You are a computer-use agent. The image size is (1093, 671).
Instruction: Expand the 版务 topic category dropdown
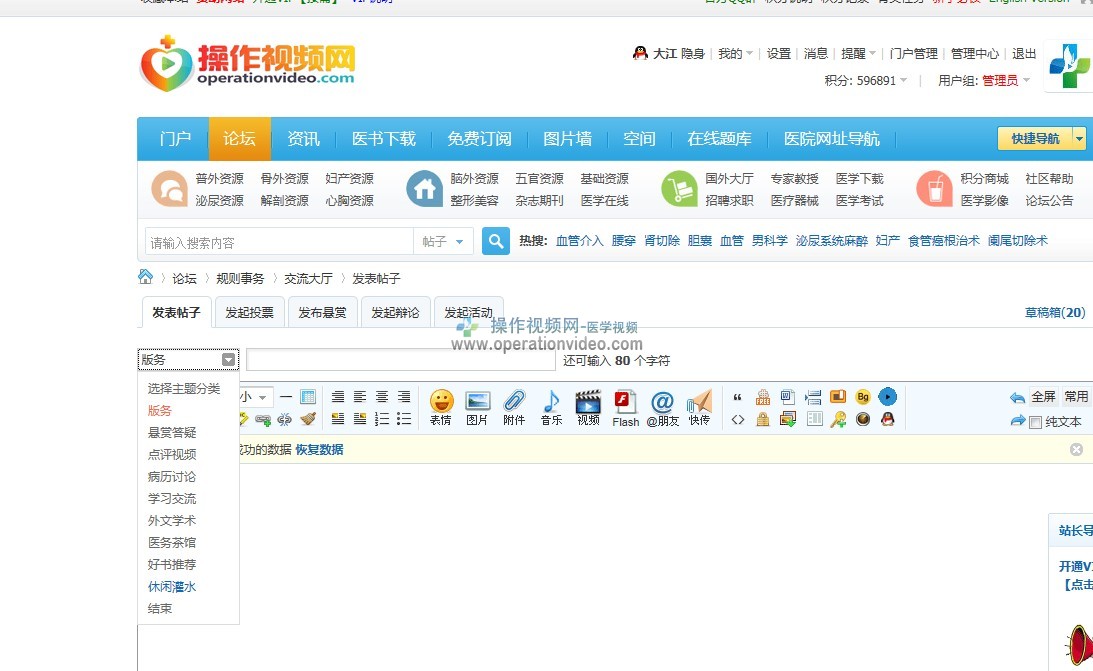tap(188, 360)
